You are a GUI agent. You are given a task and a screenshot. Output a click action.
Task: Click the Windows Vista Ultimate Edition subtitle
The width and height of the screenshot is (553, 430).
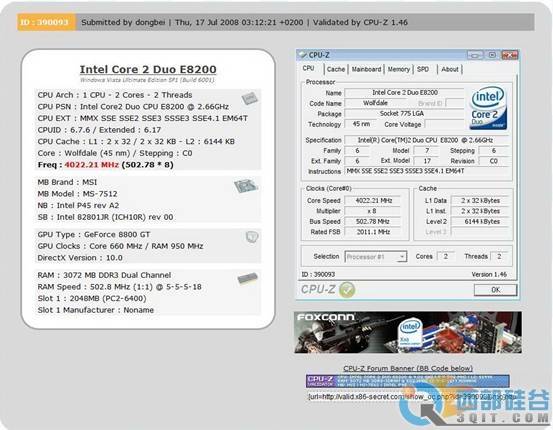pos(147,80)
